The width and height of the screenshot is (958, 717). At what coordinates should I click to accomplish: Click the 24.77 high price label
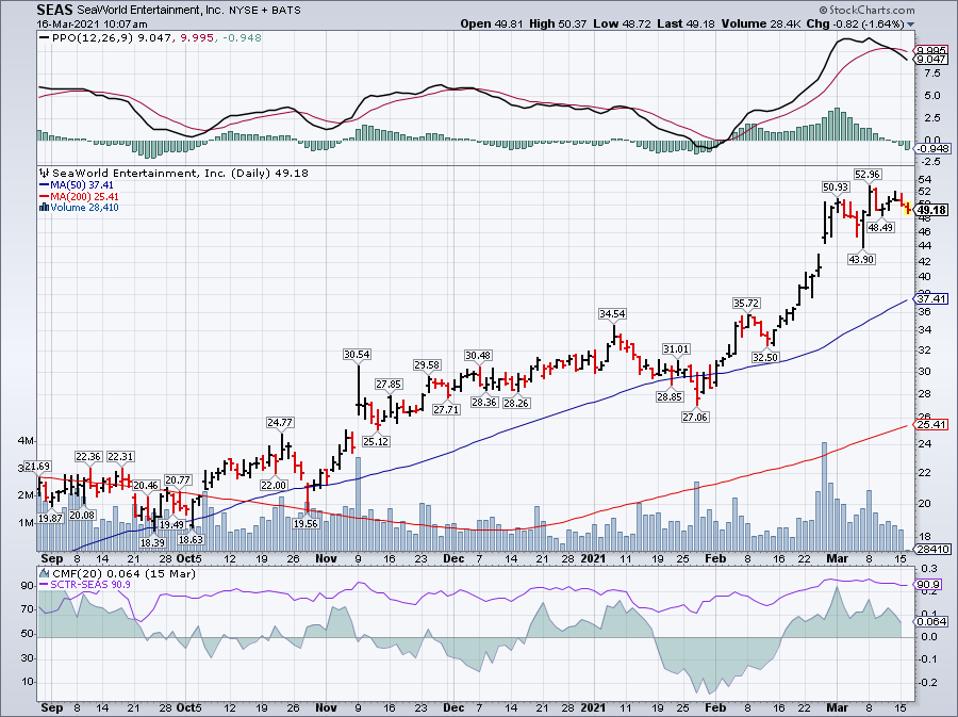click(280, 422)
